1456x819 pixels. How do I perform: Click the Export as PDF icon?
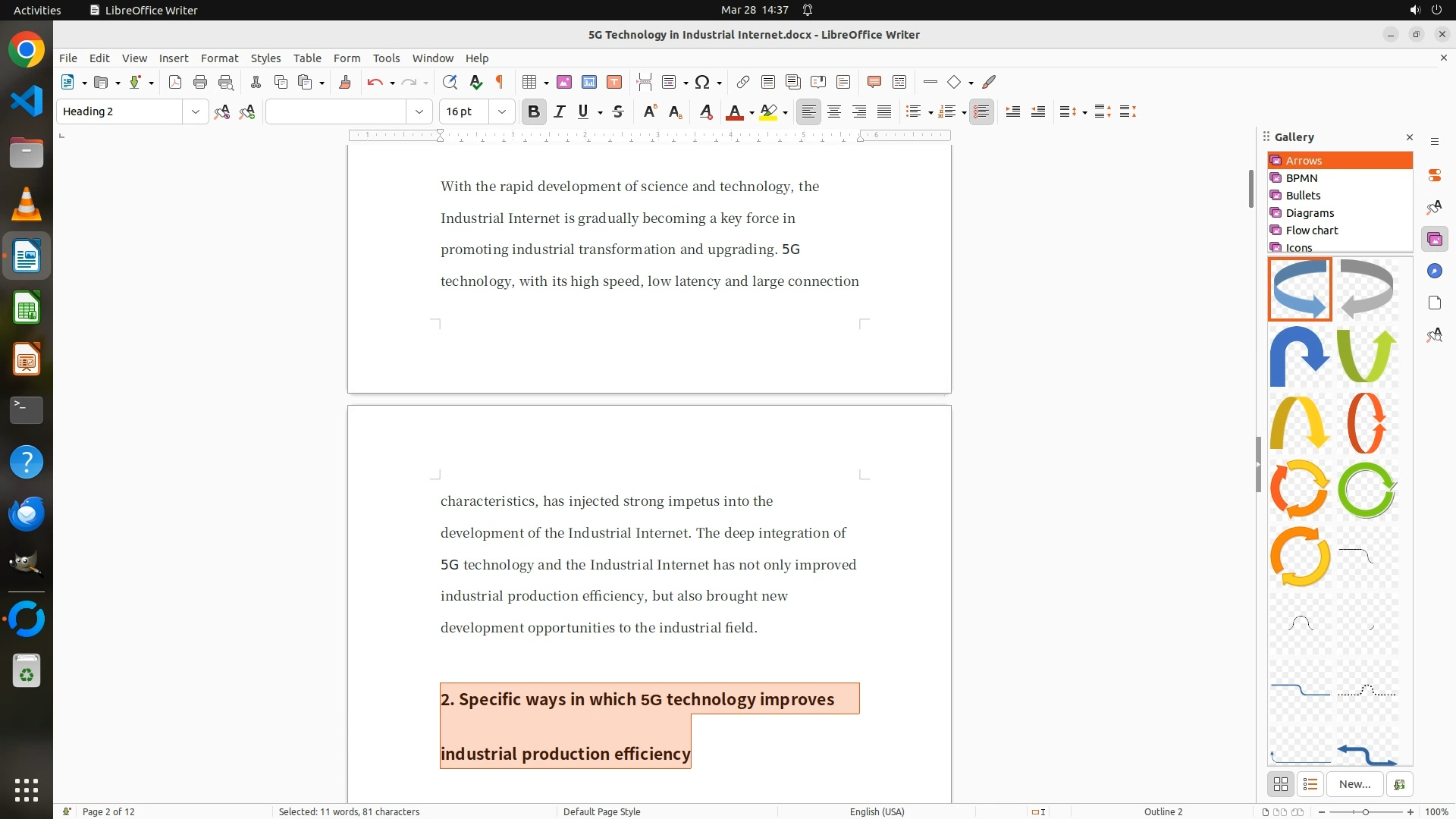coord(175,82)
